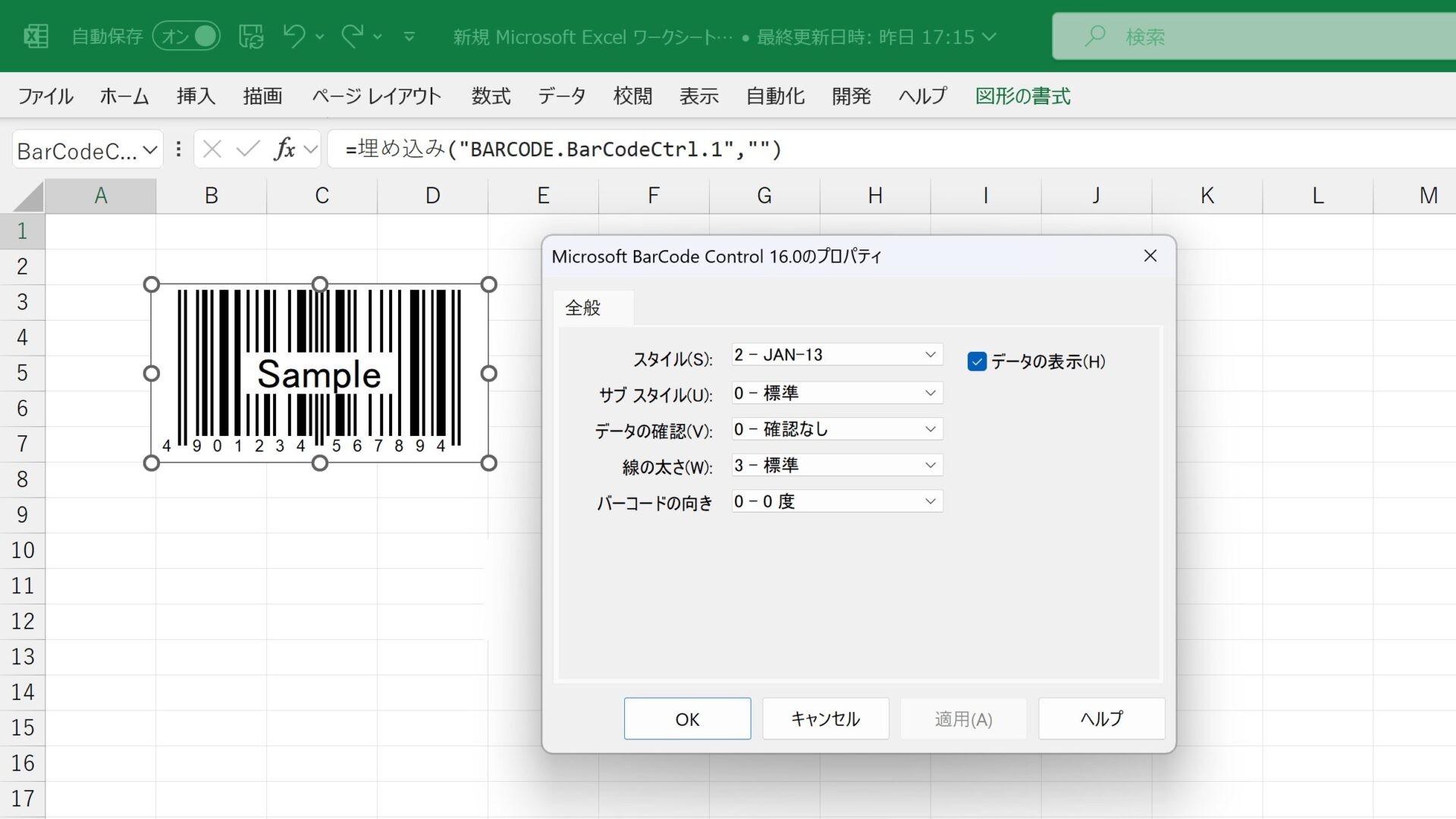This screenshot has height=819, width=1456.
Task: Select column B header
Action: click(x=212, y=196)
